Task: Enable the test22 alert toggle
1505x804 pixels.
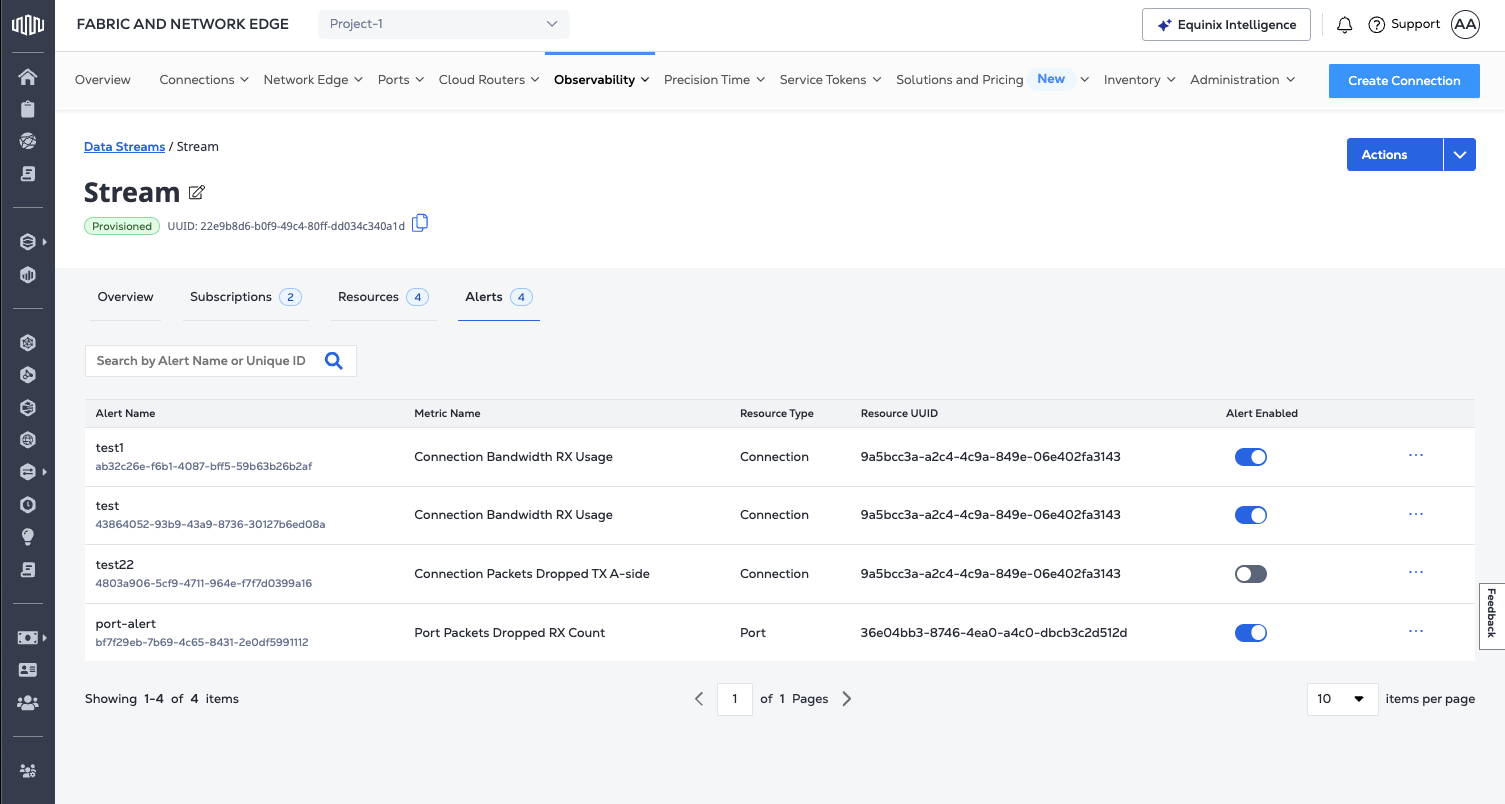Action: (x=1250, y=574)
